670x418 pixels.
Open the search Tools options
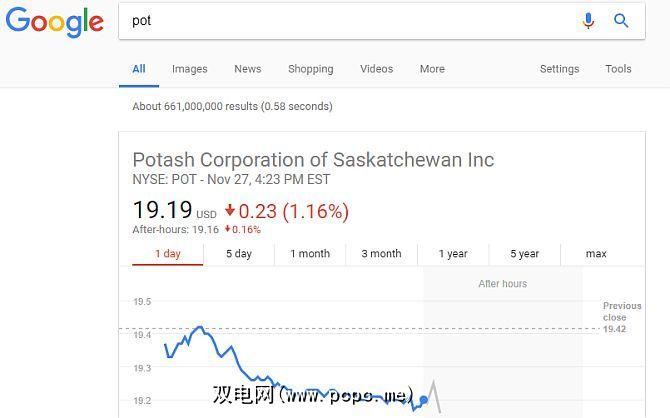(618, 69)
